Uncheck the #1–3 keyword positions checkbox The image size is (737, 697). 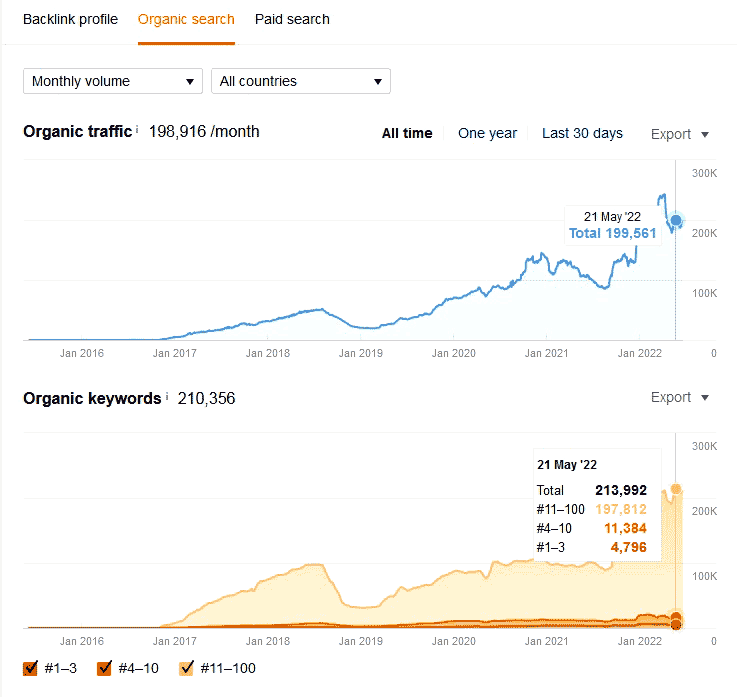pos(32,668)
